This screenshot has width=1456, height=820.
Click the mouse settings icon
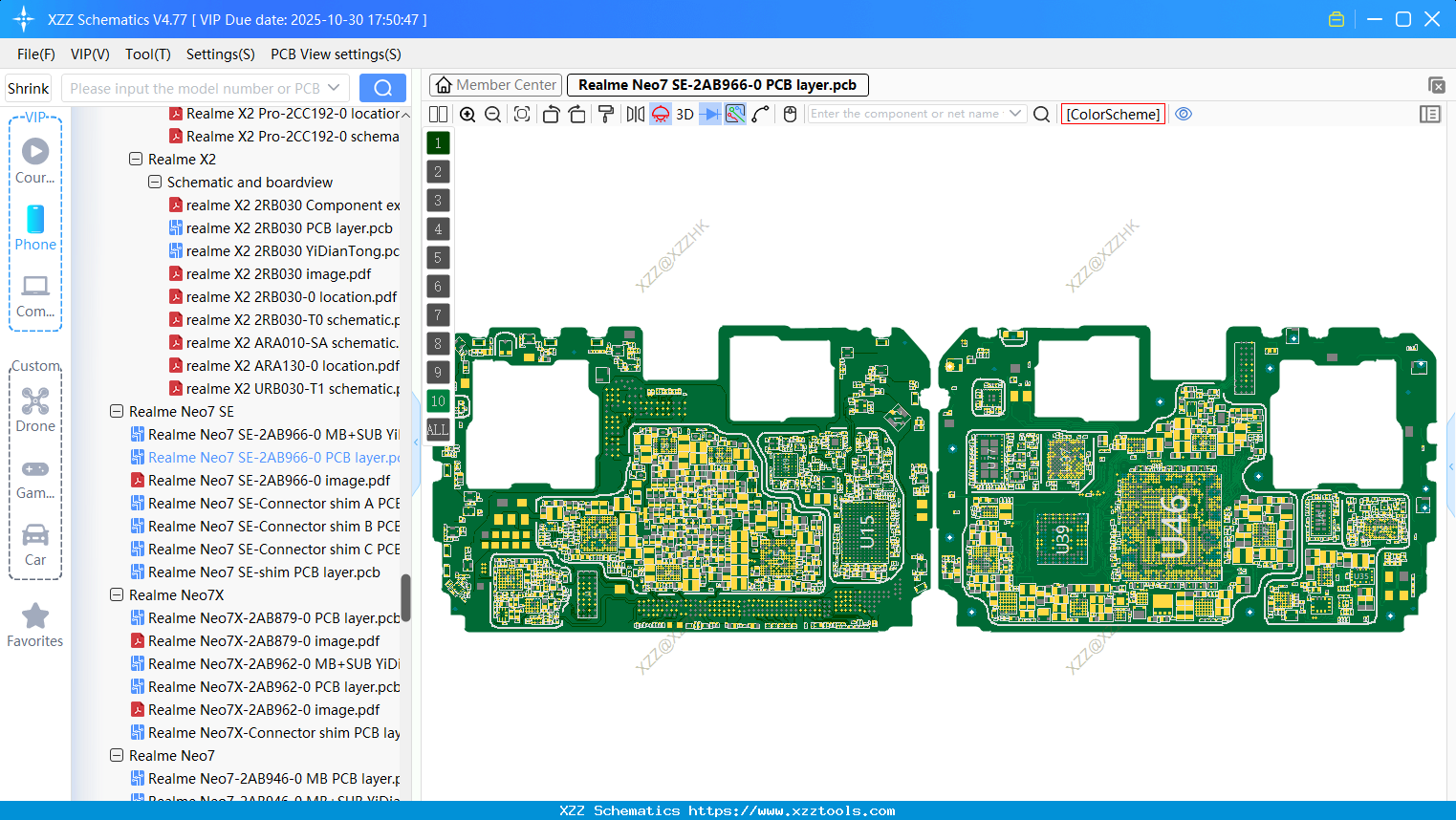point(789,114)
